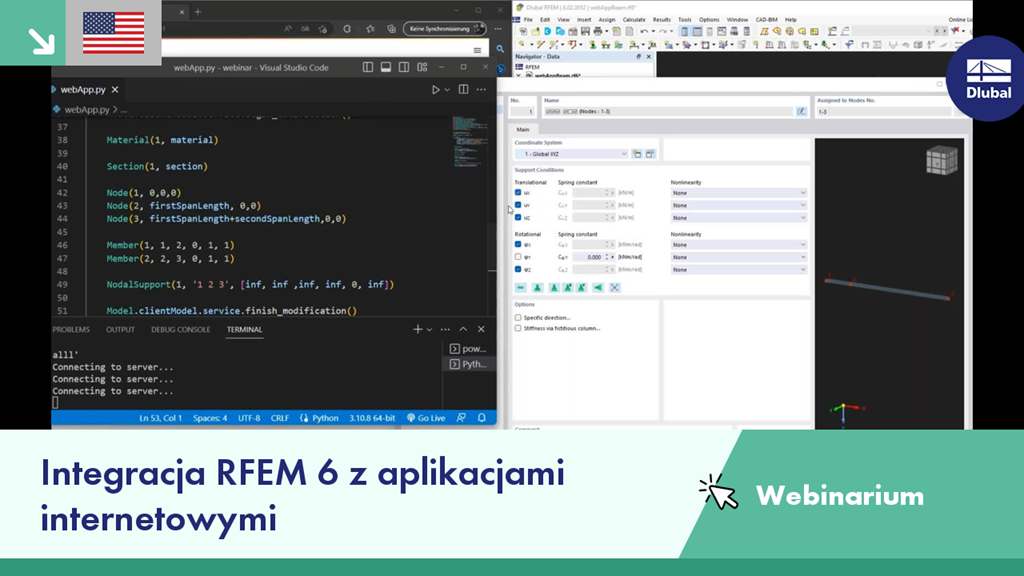Switch to the DEBUG CONSOLE tab

(x=180, y=329)
